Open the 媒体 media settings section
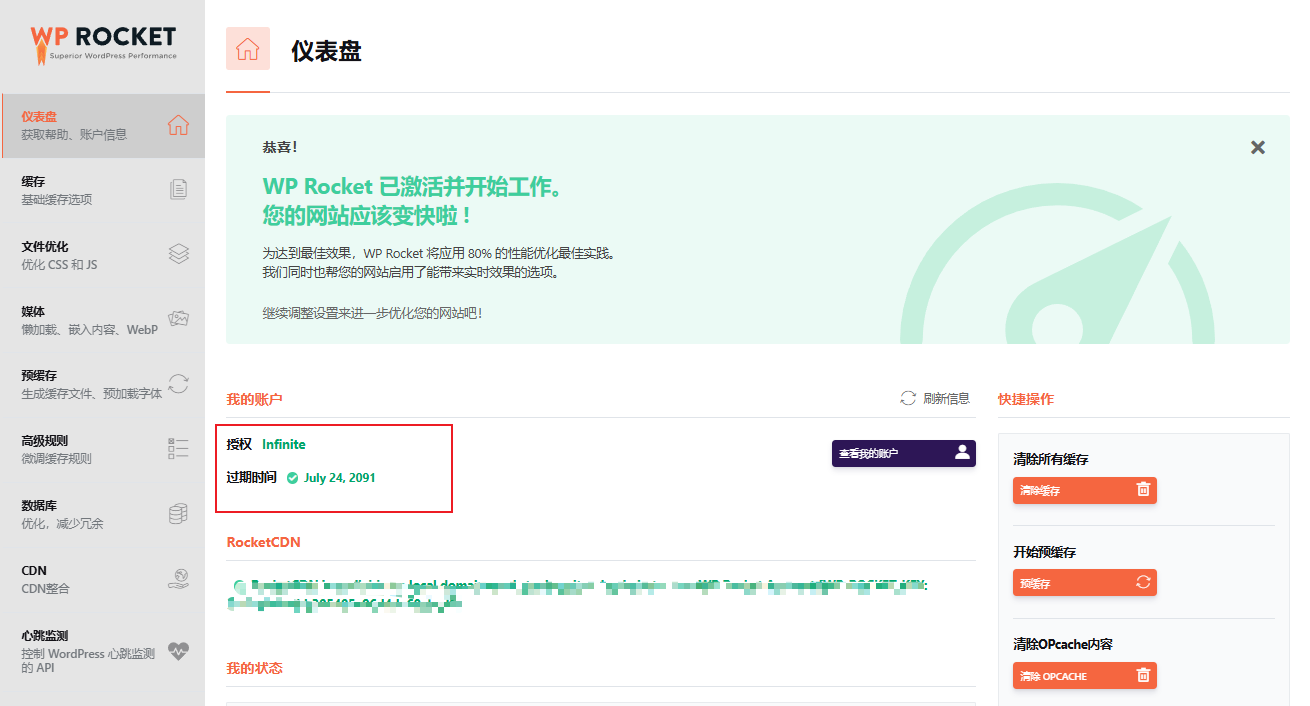Screen dimensions: 1310x706 click(102, 320)
